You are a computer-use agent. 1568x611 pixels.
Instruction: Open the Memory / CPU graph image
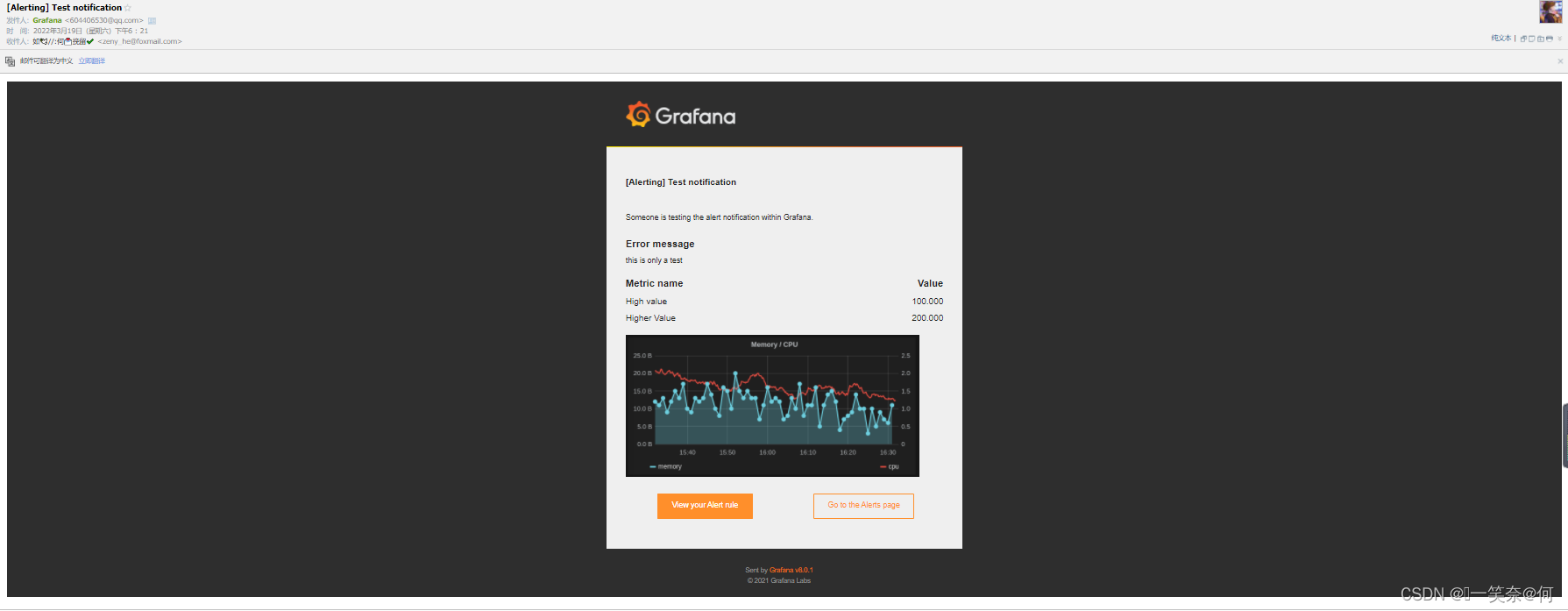coord(772,406)
